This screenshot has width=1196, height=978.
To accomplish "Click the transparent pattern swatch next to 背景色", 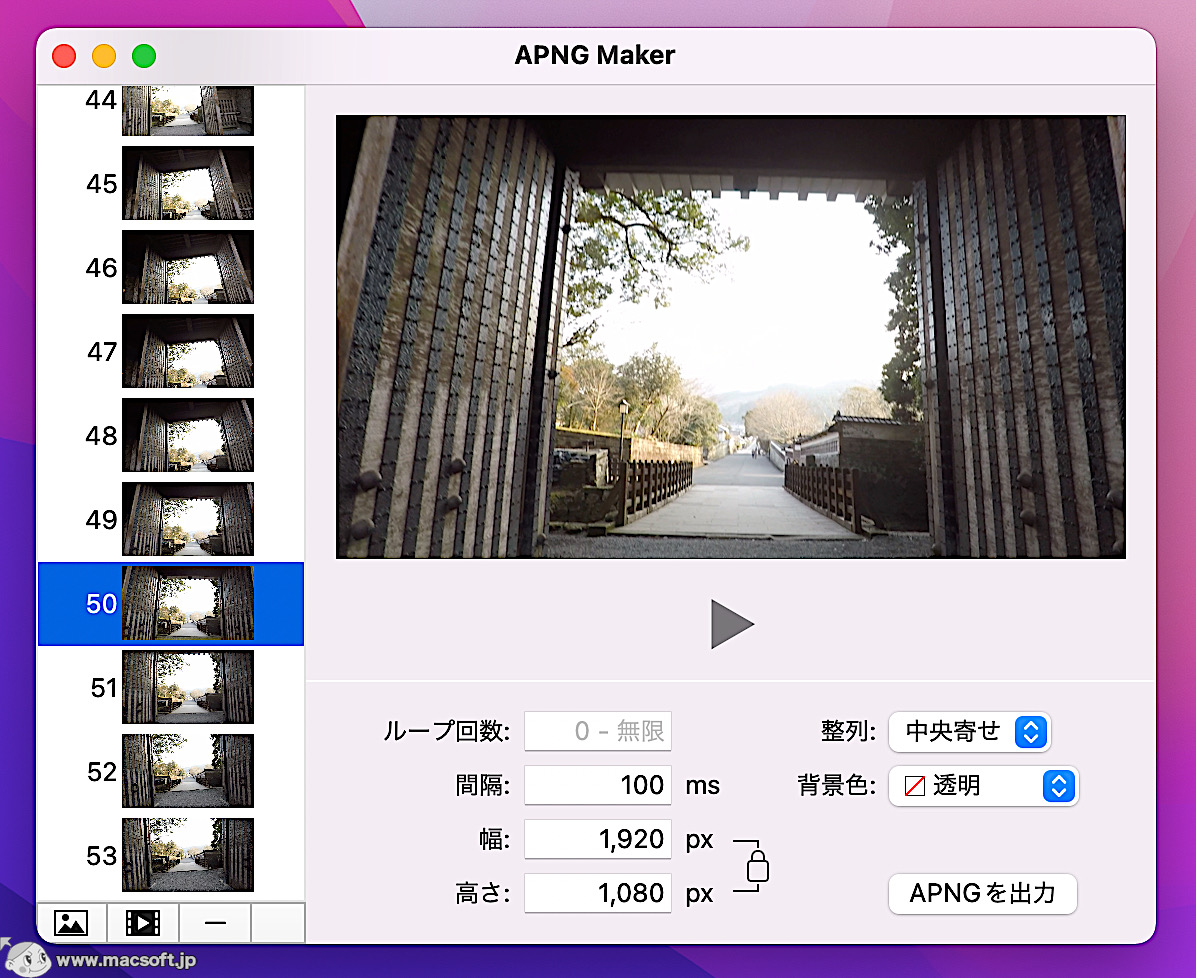I will 913,786.
